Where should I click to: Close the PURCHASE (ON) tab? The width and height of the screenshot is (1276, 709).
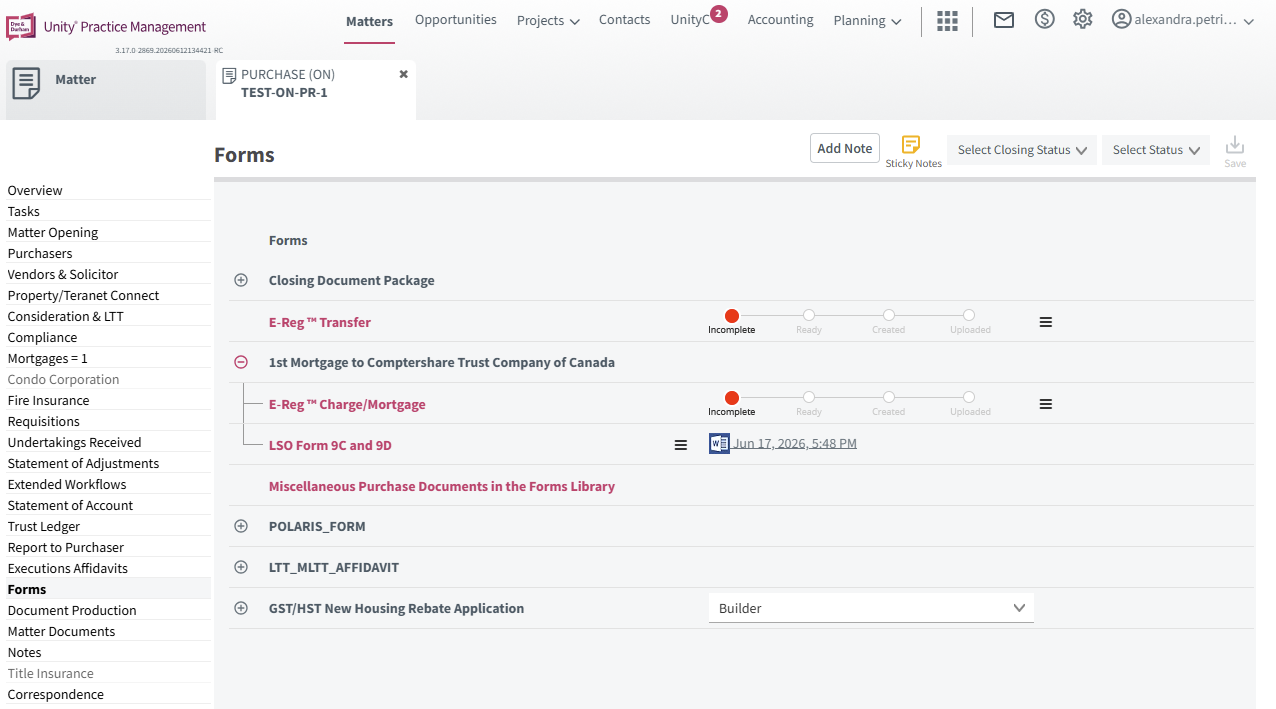tap(404, 74)
